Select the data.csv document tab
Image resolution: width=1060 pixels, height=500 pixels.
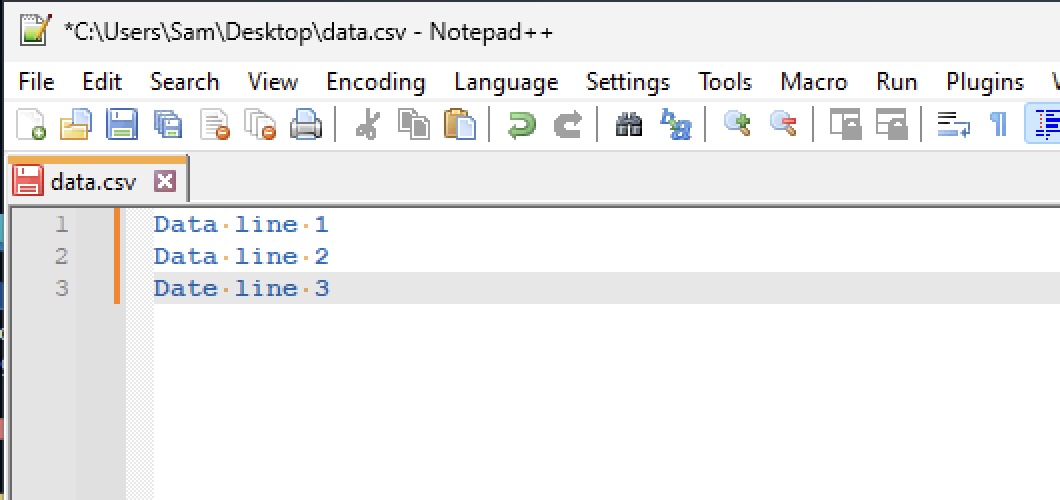click(98, 180)
